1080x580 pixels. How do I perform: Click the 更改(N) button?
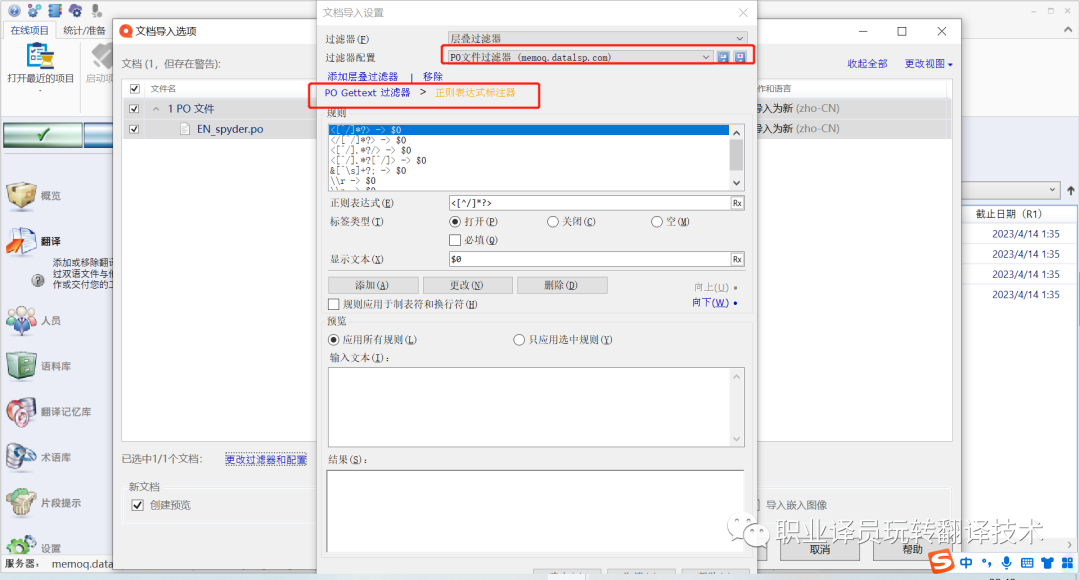pyautogui.click(x=467, y=285)
